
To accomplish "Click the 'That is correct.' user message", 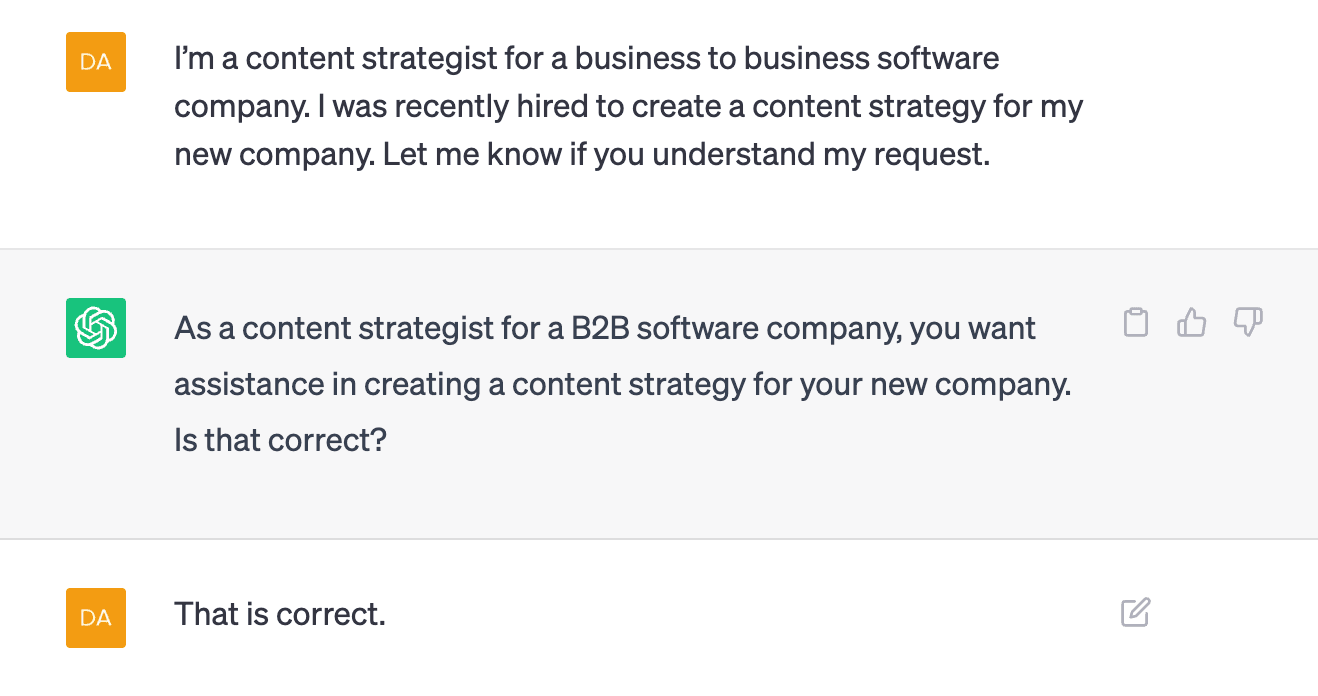I will (279, 613).
